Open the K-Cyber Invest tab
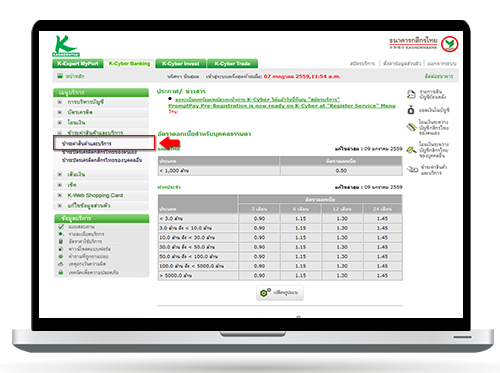The height and width of the screenshot is (373, 500). (180, 63)
